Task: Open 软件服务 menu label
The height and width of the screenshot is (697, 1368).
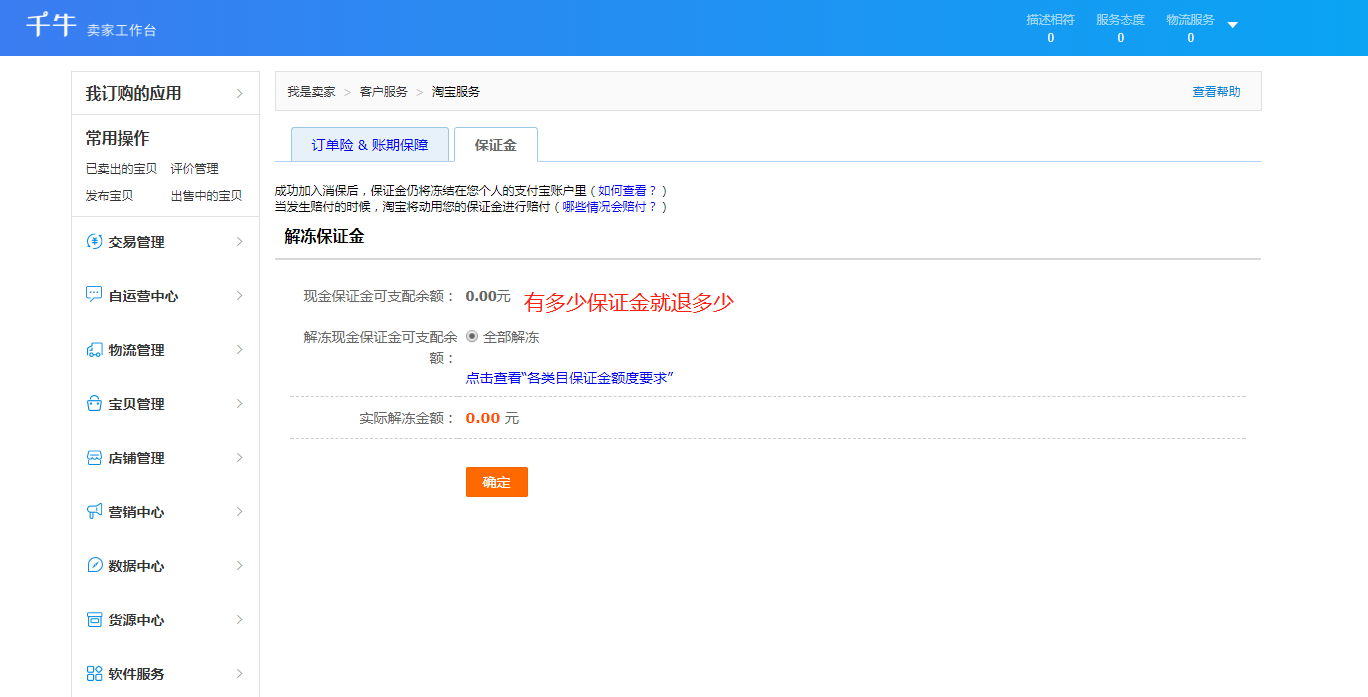Action: (x=136, y=674)
